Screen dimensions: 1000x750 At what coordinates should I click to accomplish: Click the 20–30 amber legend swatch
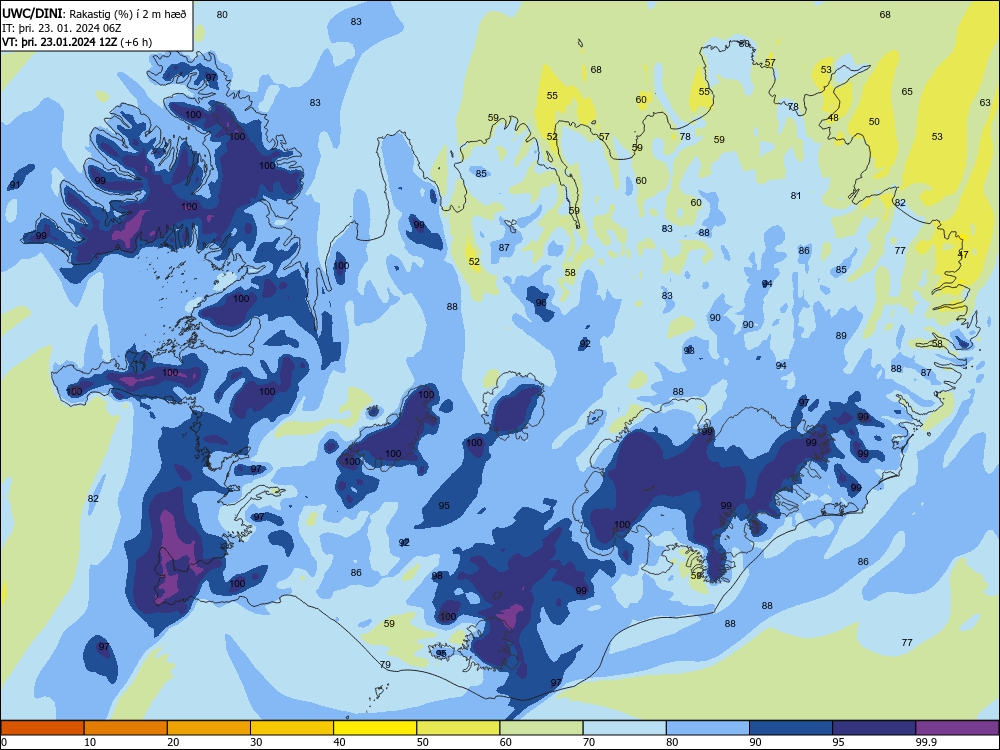click(x=209, y=728)
